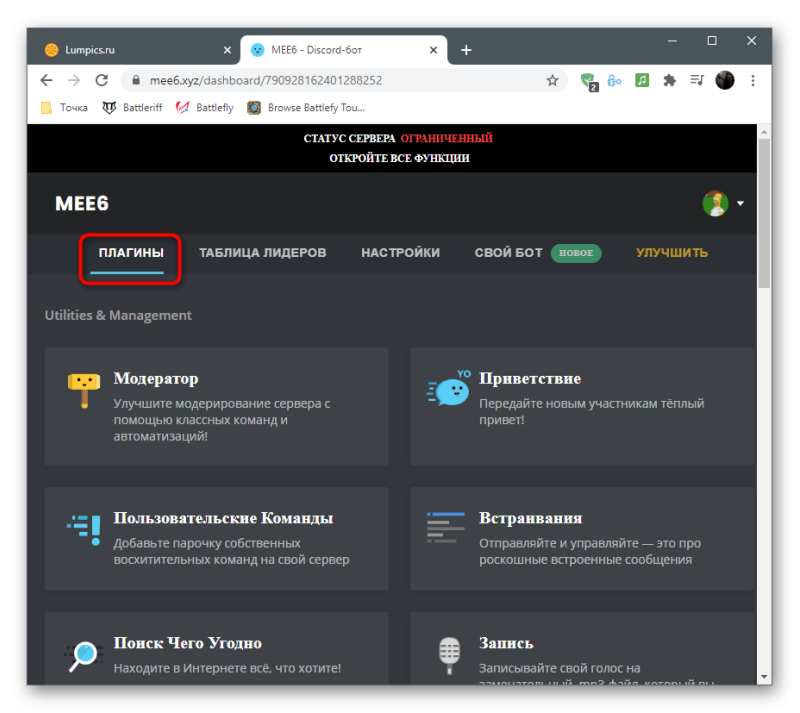Screen dimensions: 800x713
Task: Click the Search Anything magnifier icon
Action: [x=83, y=655]
